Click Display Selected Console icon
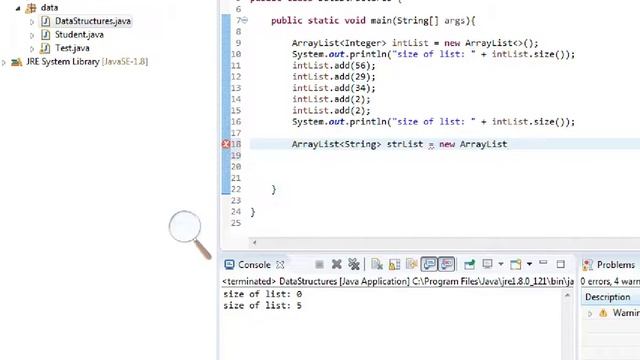Viewport: 640px width, 360px height. pyautogui.click(x=487, y=264)
